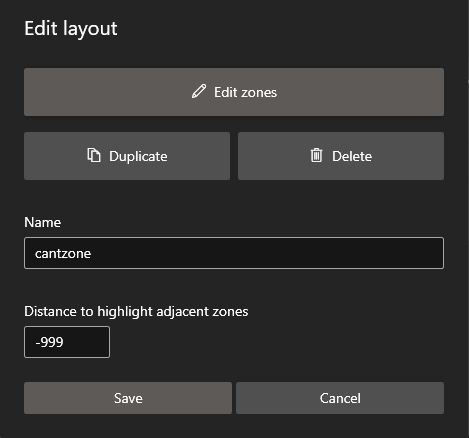Click the 'Edit layout' heading text
Image resolution: width=469 pixels, height=438 pixels.
point(71,29)
